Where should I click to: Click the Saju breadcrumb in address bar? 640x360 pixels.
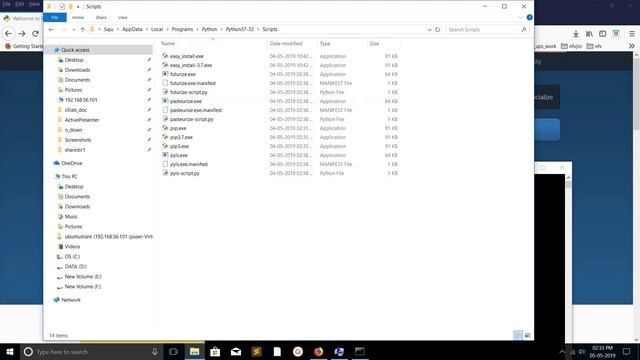point(108,29)
